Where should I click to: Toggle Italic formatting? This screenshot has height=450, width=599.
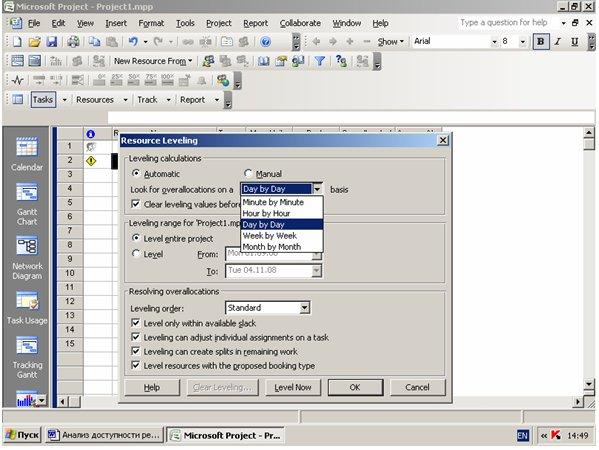pyautogui.click(x=558, y=42)
